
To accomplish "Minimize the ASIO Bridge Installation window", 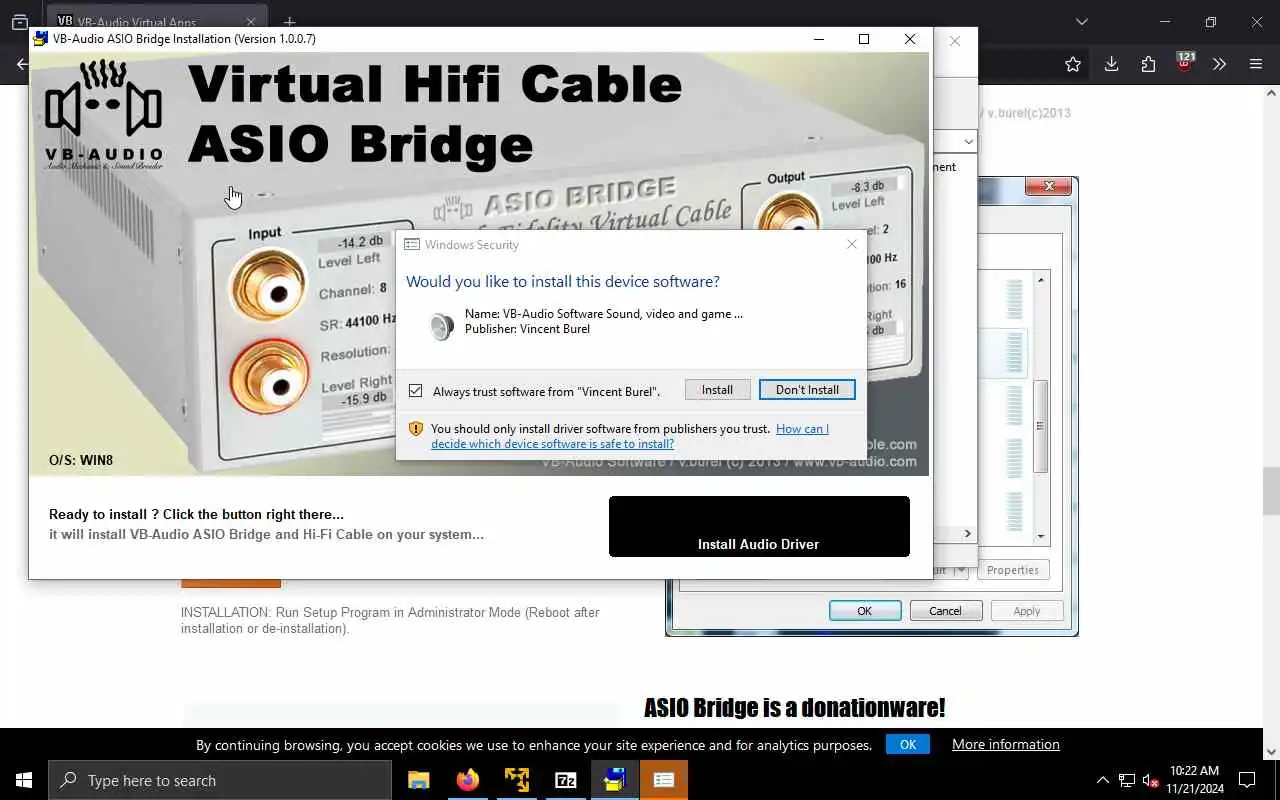I will 819,39.
